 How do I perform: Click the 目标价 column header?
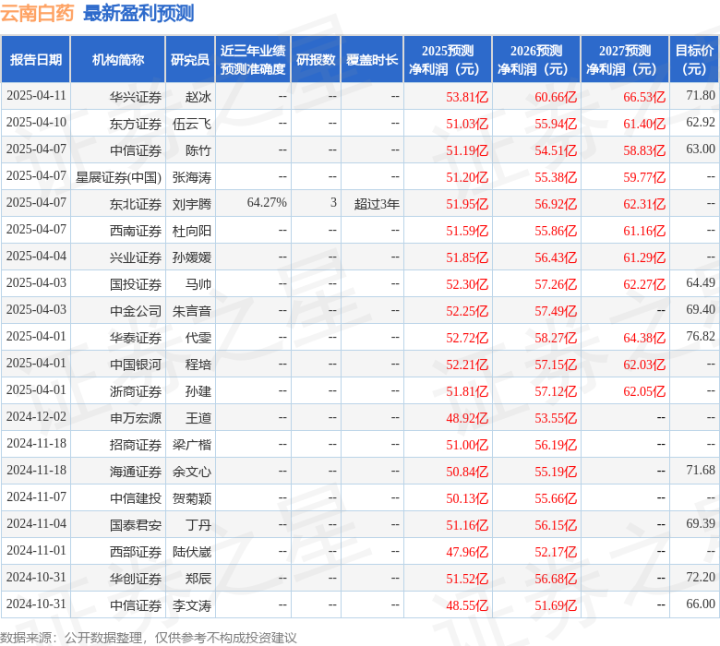click(694, 60)
